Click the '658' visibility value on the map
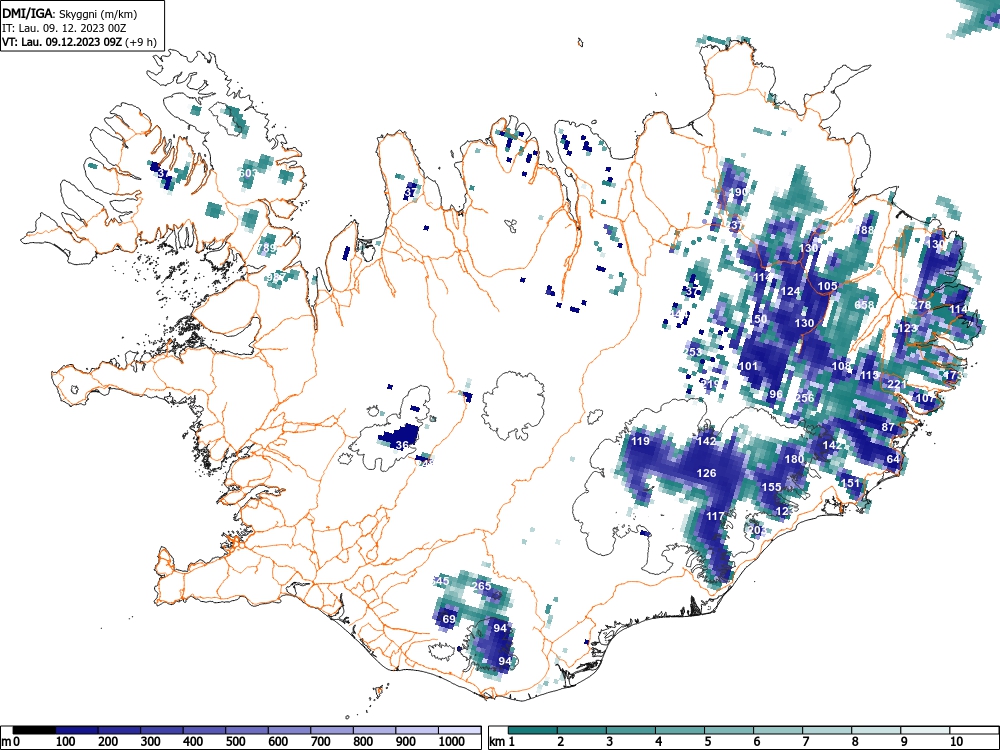1000x750 pixels. [864, 305]
